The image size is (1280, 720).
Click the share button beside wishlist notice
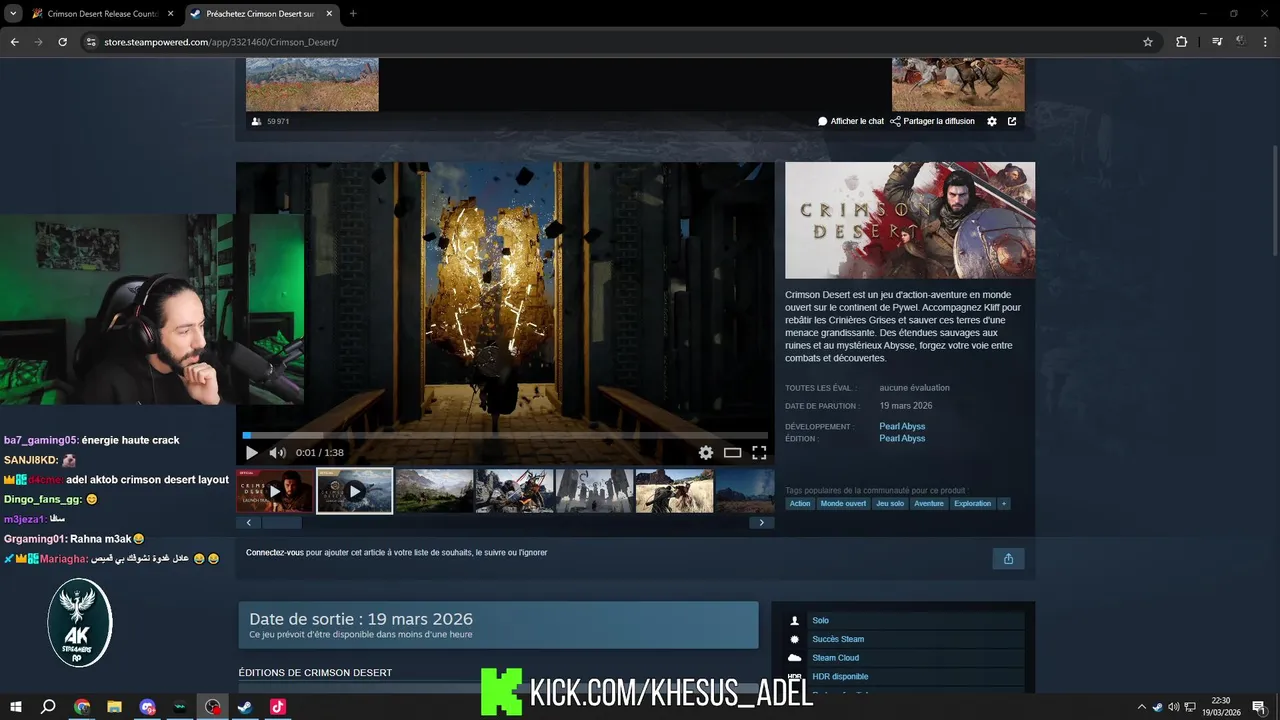pyautogui.click(x=1008, y=559)
